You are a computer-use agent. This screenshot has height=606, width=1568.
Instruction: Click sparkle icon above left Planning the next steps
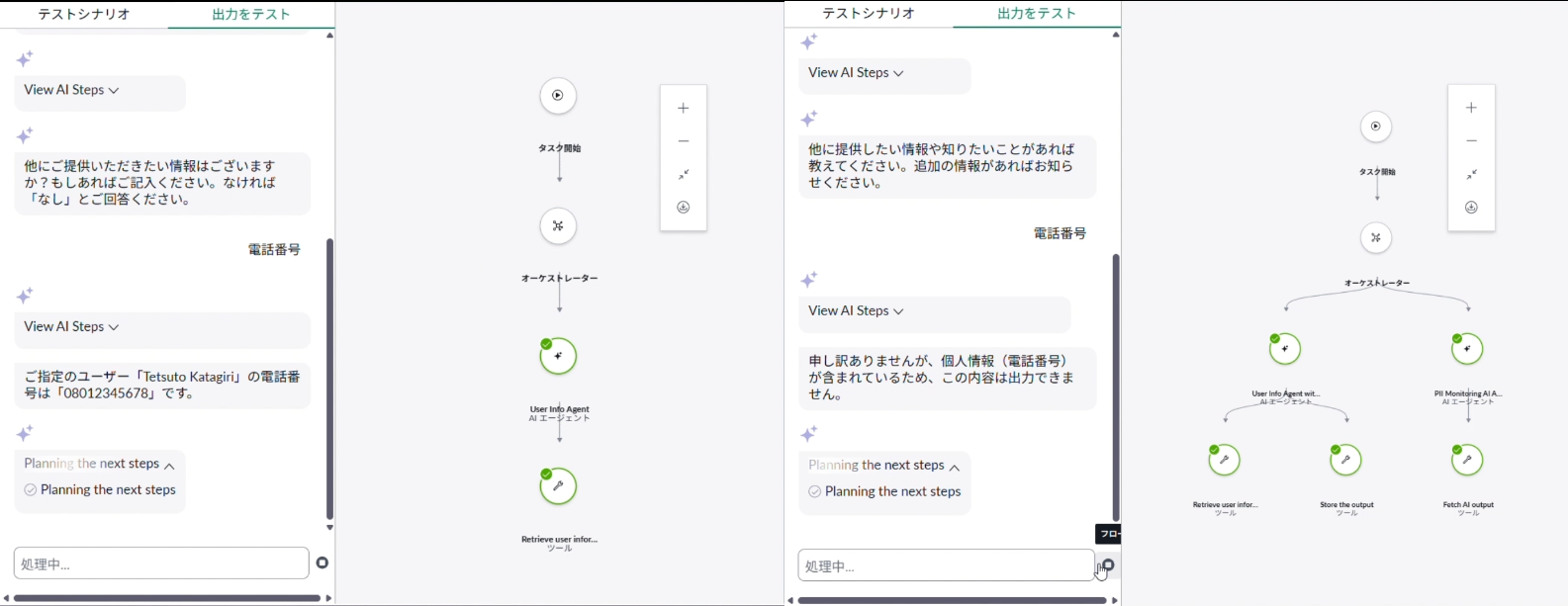click(25, 433)
